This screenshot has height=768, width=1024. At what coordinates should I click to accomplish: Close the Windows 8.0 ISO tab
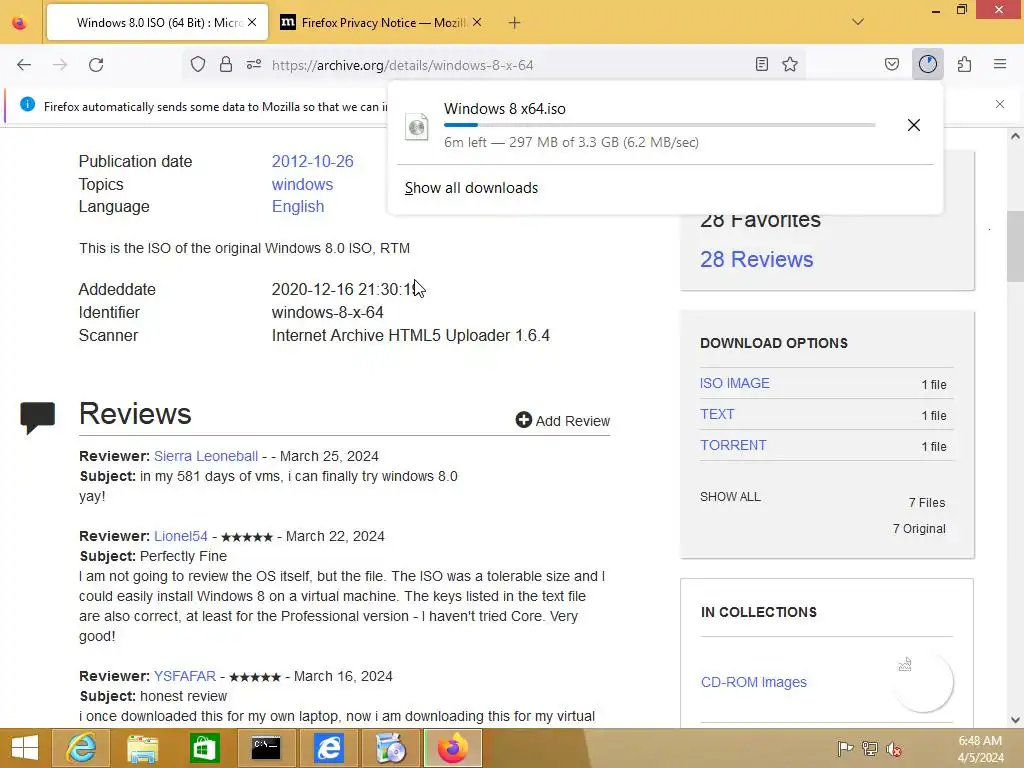(x=252, y=22)
